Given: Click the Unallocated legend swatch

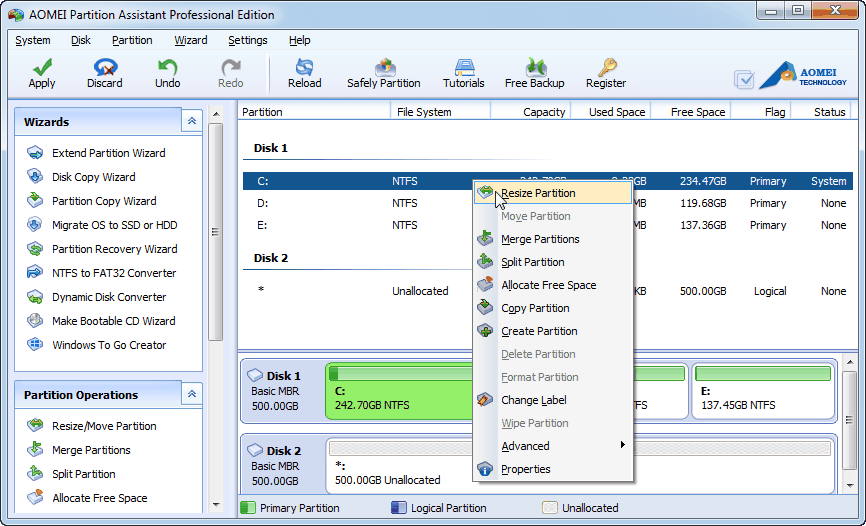Looking at the screenshot, I should point(550,508).
